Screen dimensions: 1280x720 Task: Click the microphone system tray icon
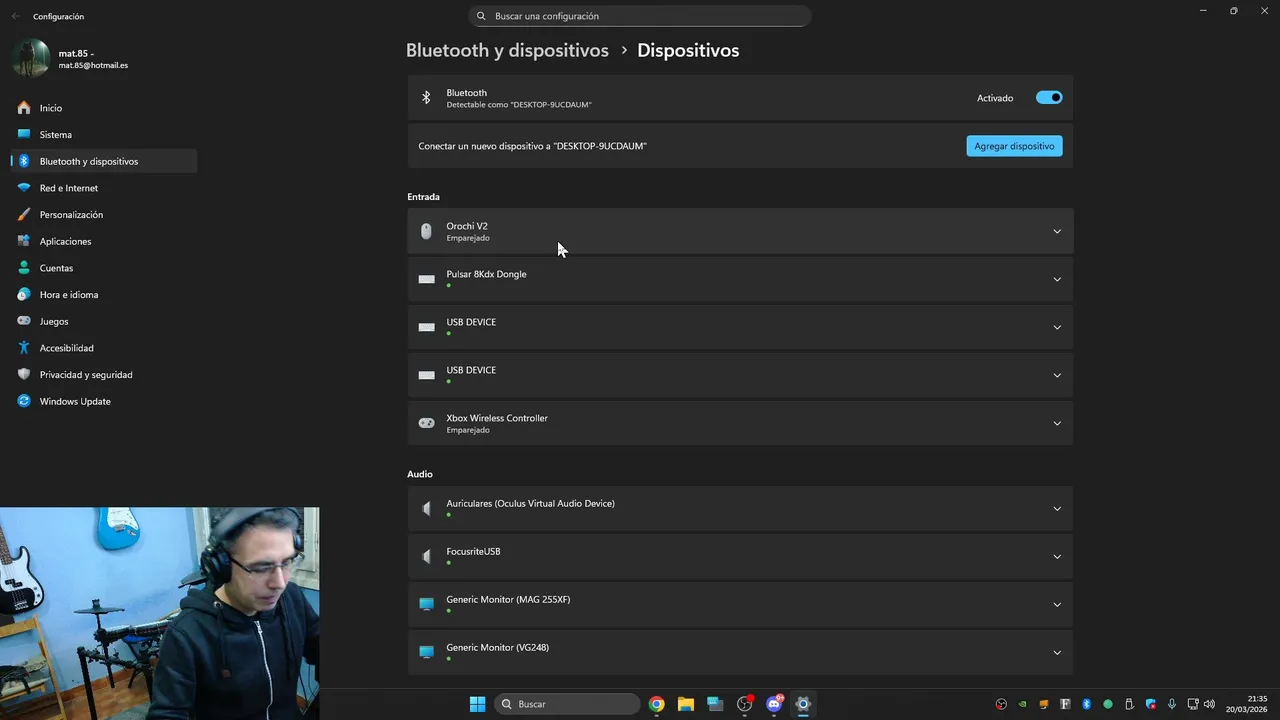click(1171, 704)
